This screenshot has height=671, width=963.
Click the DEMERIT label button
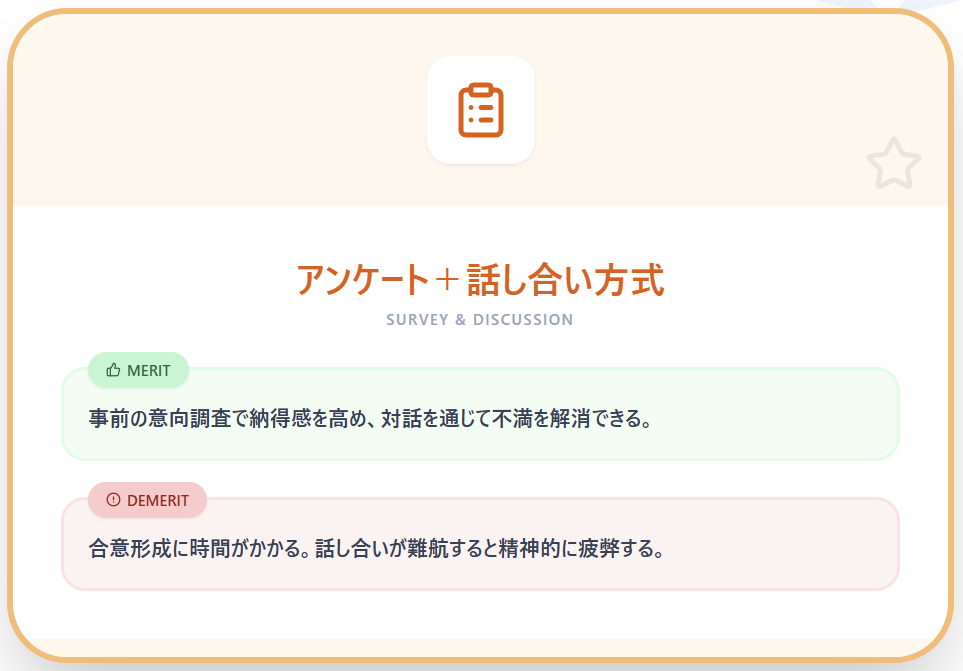click(x=147, y=501)
